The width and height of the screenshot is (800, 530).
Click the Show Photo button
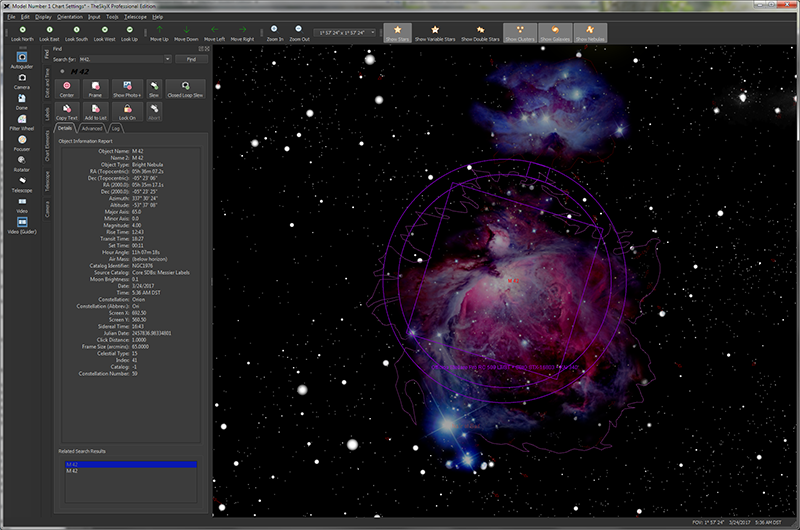point(127,89)
